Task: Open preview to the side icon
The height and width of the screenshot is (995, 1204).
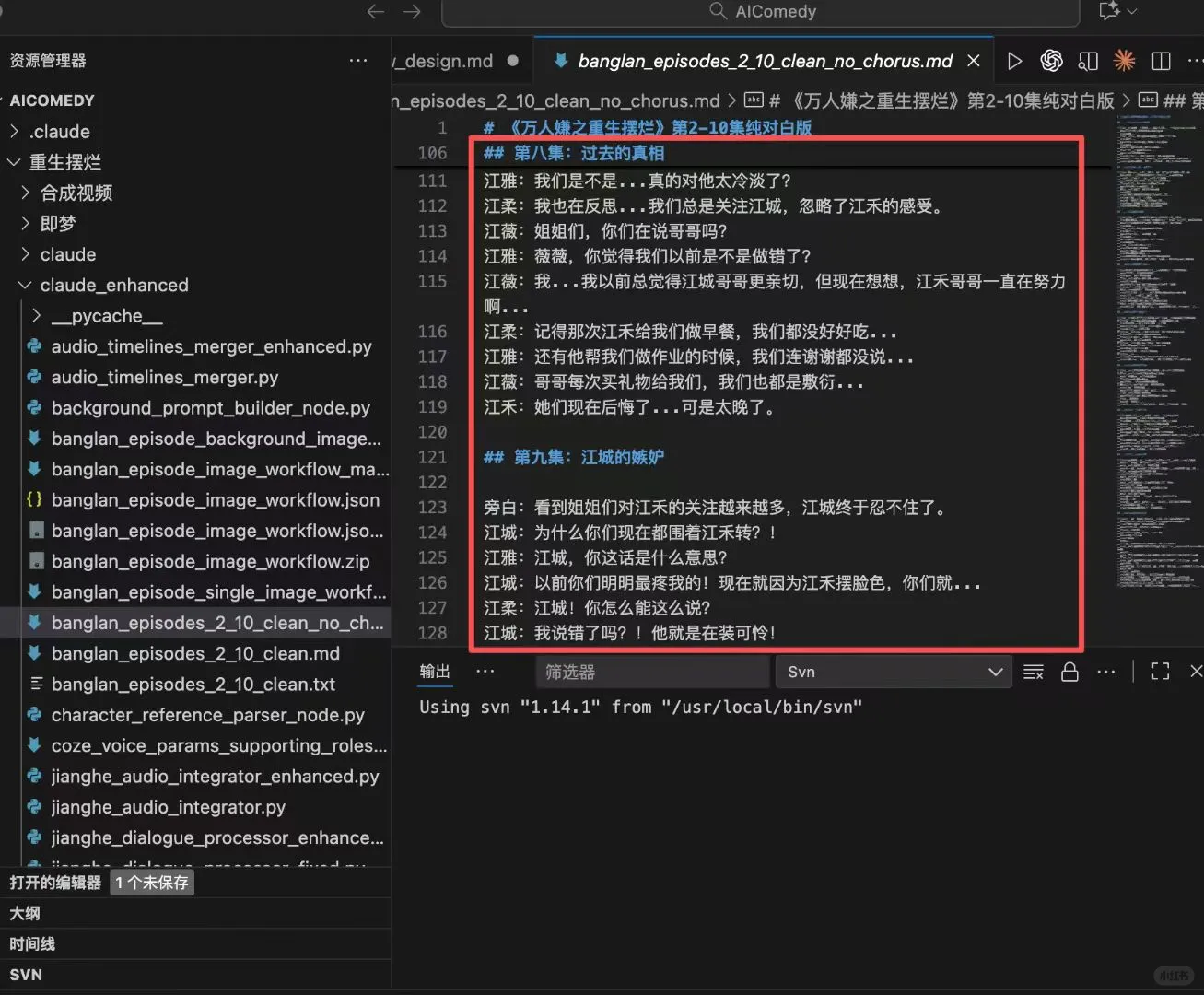Action: [x=1088, y=61]
